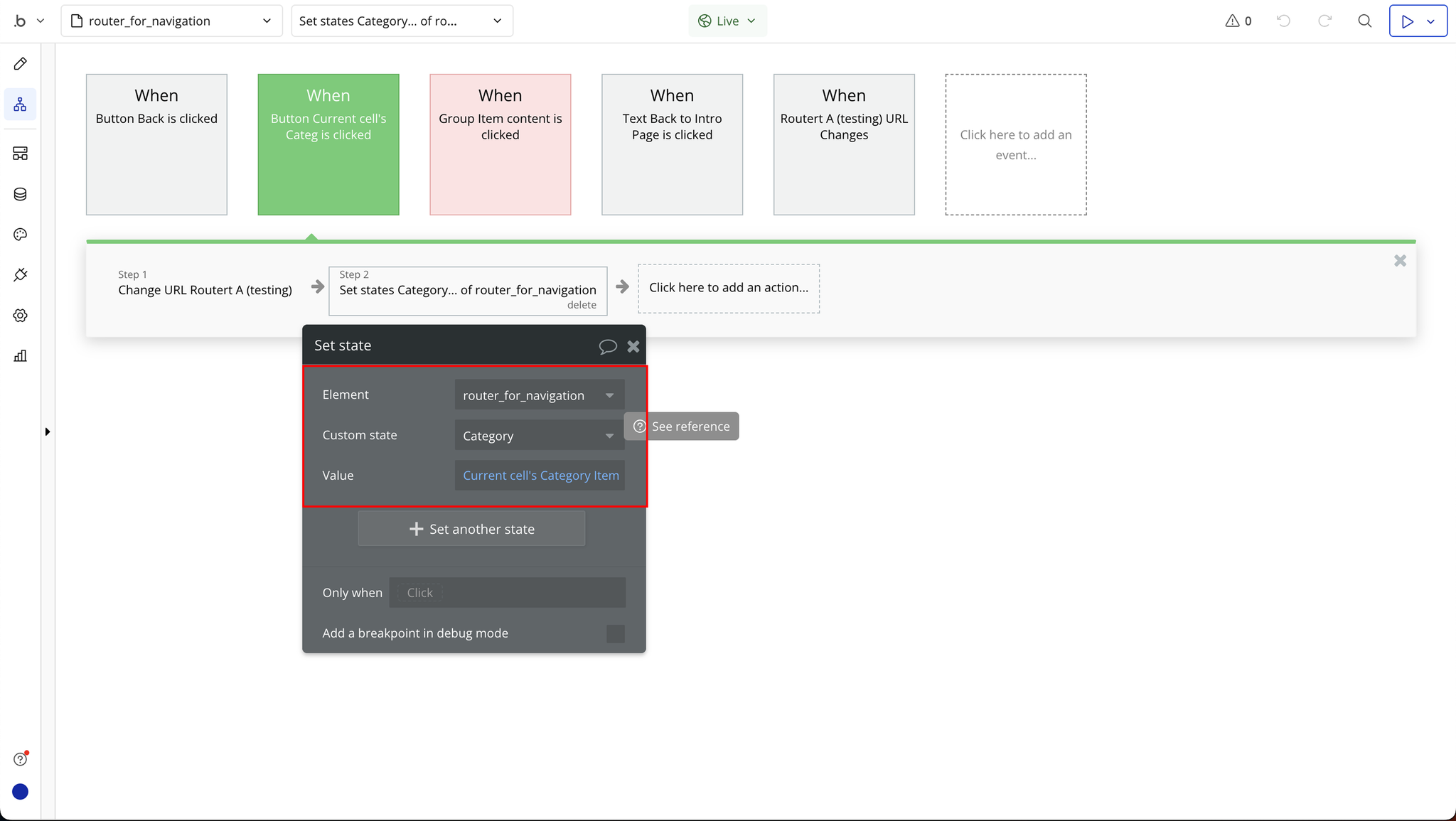Open the Data tab database icon
Screen dimensions: 1456x821
click(20, 194)
